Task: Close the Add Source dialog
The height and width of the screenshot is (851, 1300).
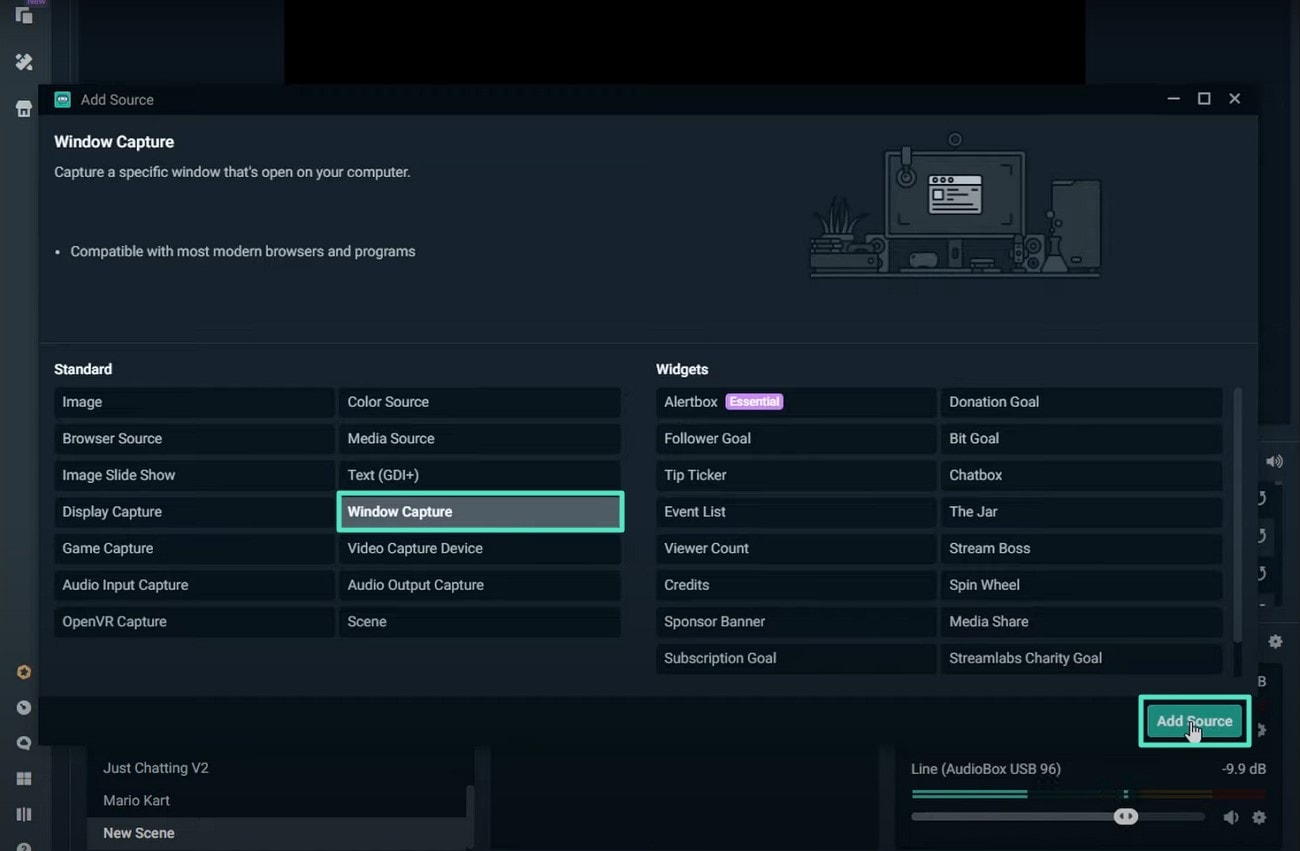Action: pos(1235,99)
